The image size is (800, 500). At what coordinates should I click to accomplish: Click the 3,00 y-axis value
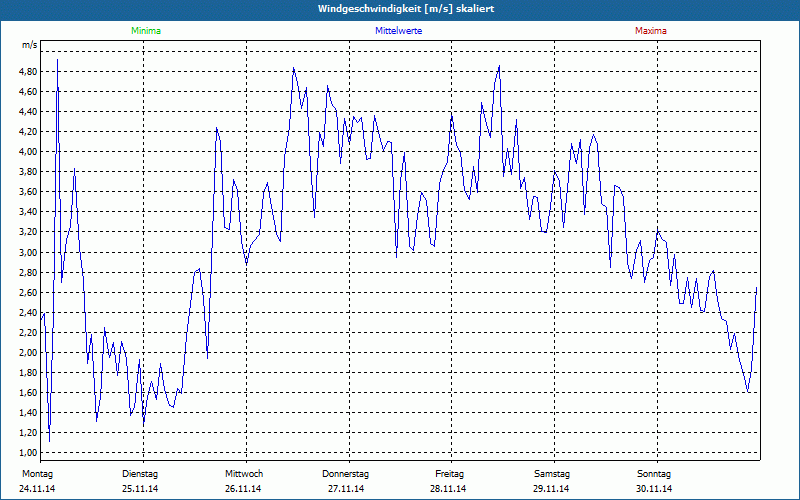point(29,252)
